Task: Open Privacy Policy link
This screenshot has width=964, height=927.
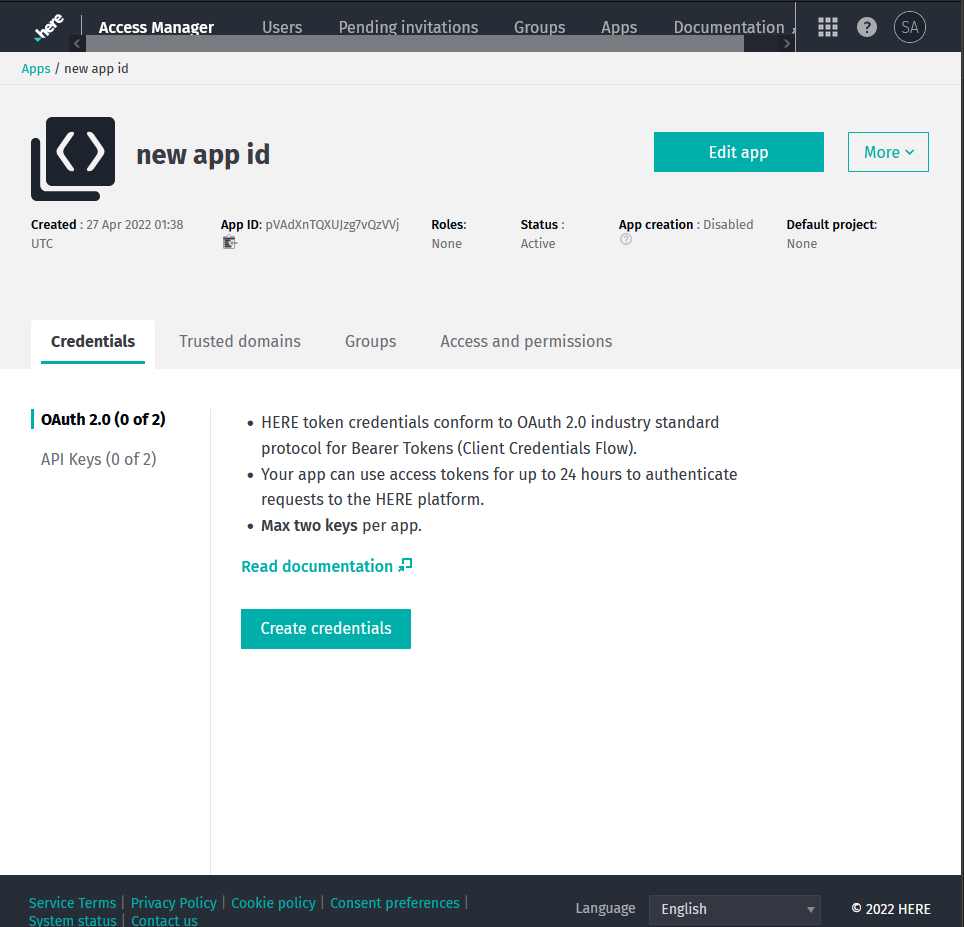Action: [x=173, y=902]
